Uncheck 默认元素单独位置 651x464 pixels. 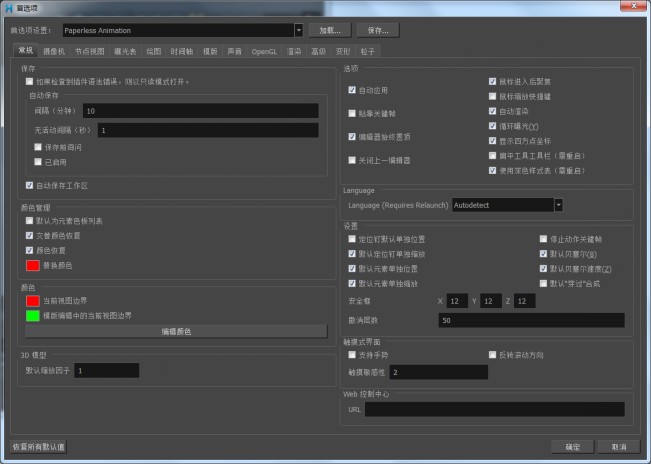click(x=352, y=269)
